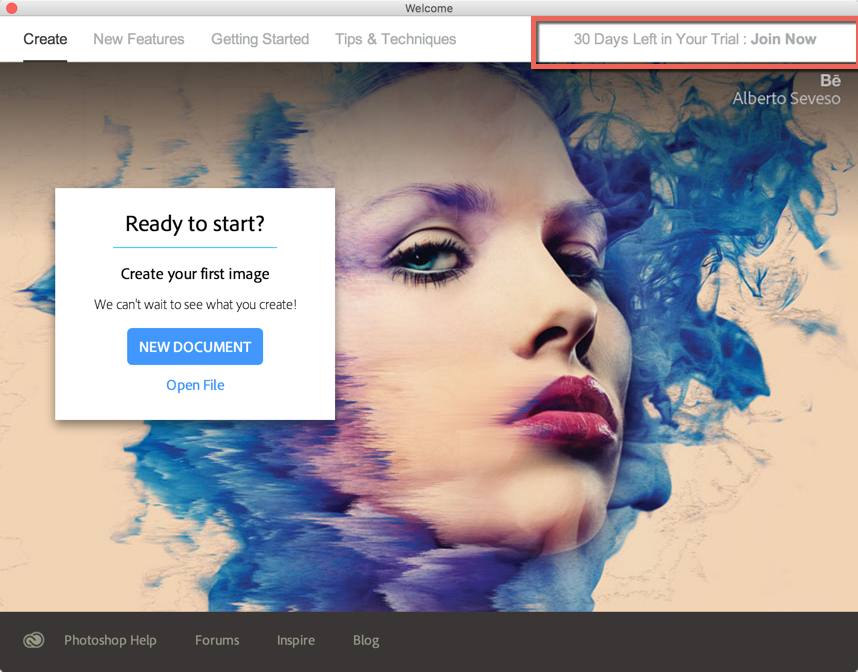
Task: Select the Getting Started tab
Action: click(x=260, y=39)
